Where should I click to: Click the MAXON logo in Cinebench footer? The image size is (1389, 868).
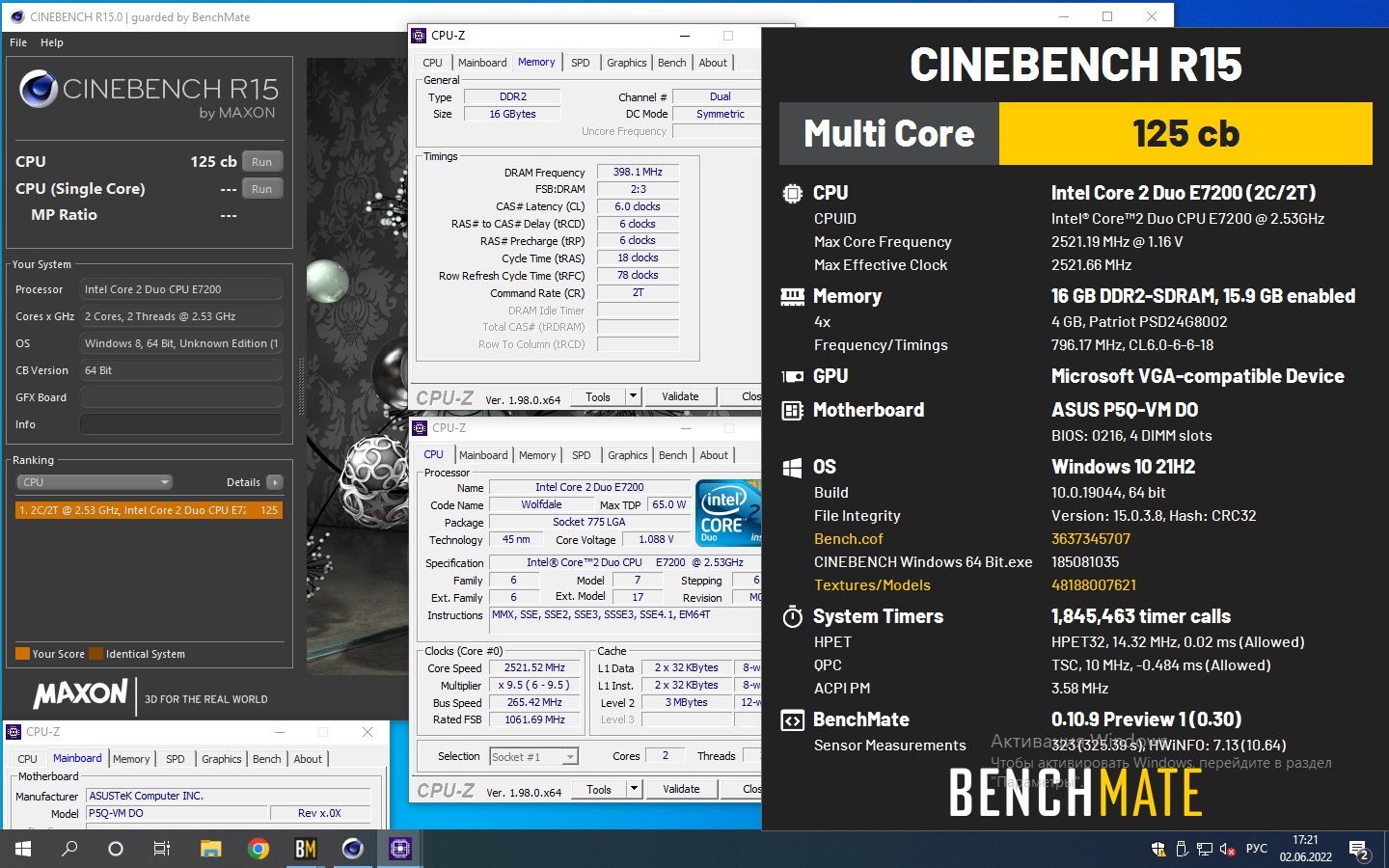tap(81, 693)
